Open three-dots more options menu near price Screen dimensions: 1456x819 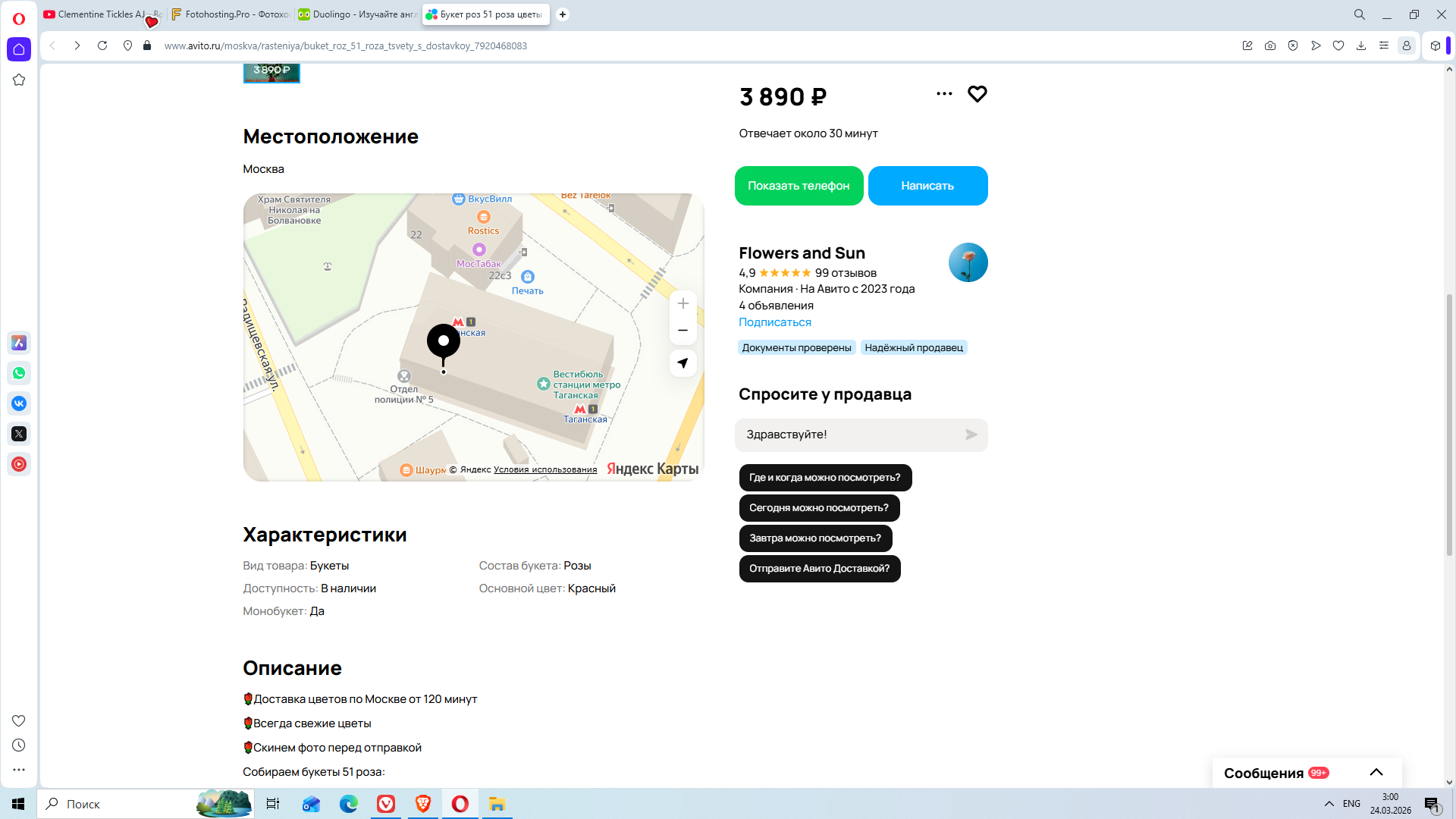(x=944, y=94)
